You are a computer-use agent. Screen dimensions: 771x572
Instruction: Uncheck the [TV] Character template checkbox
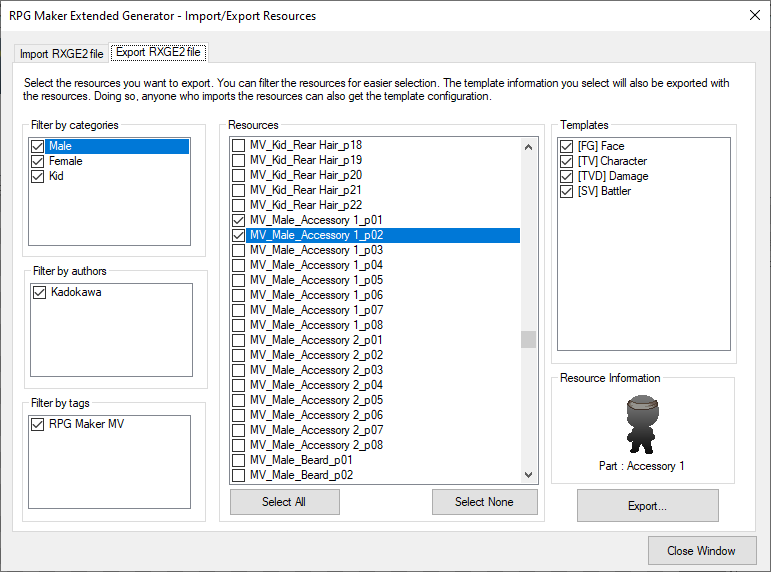click(566, 161)
